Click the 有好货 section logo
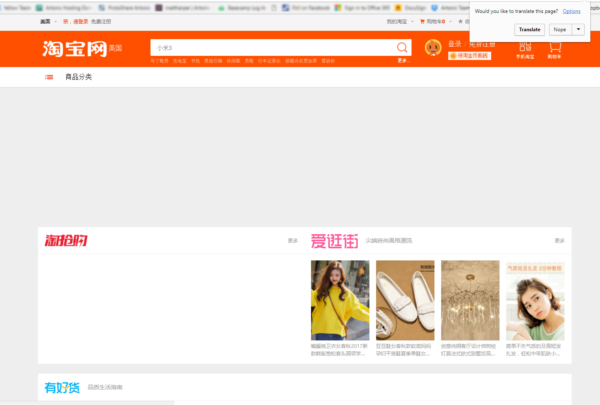The image size is (600, 405). [62, 387]
